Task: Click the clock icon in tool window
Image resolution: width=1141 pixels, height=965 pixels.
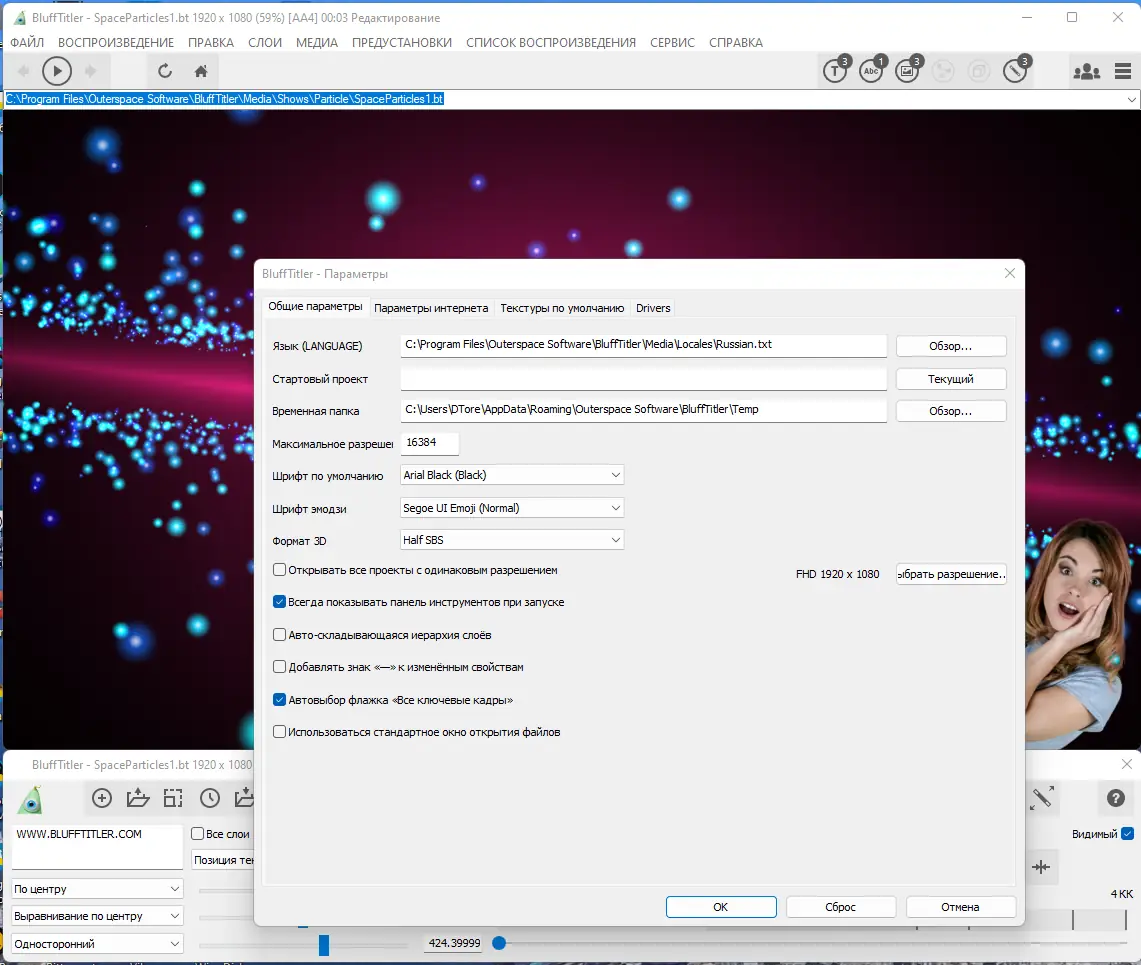Action: click(x=210, y=798)
